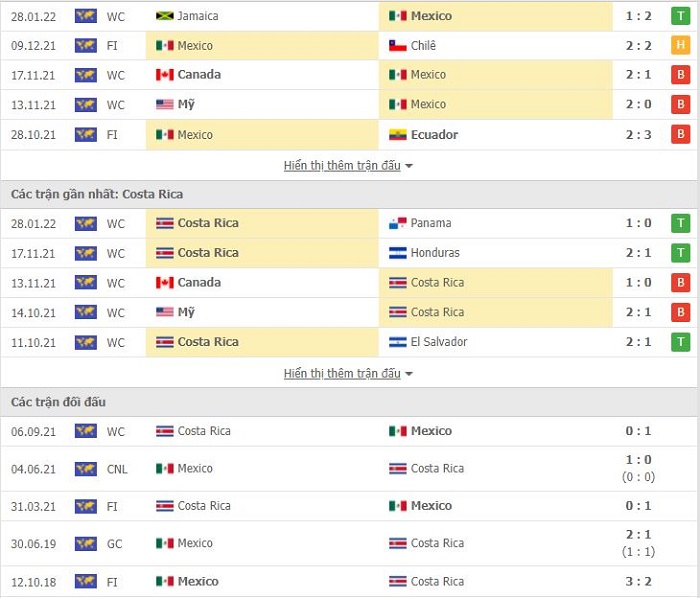The image size is (700, 598).
Task: Click the El Salvador flag icon
Action: click(397, 342)
